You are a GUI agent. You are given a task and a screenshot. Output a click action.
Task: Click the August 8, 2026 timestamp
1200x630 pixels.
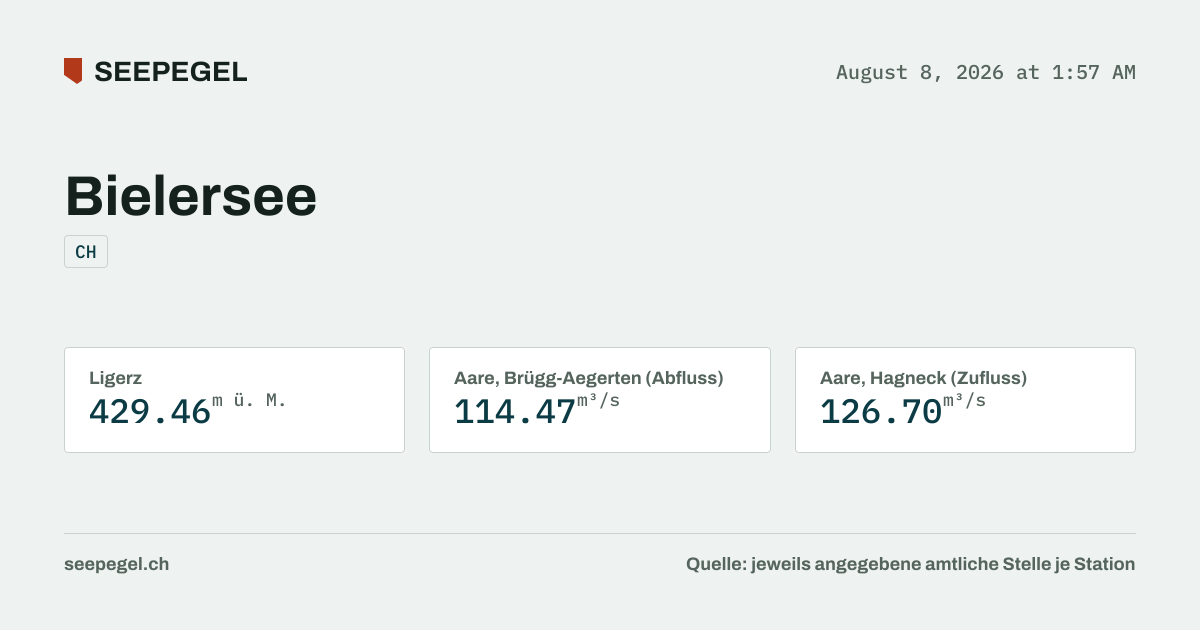[x=986, y=72]
